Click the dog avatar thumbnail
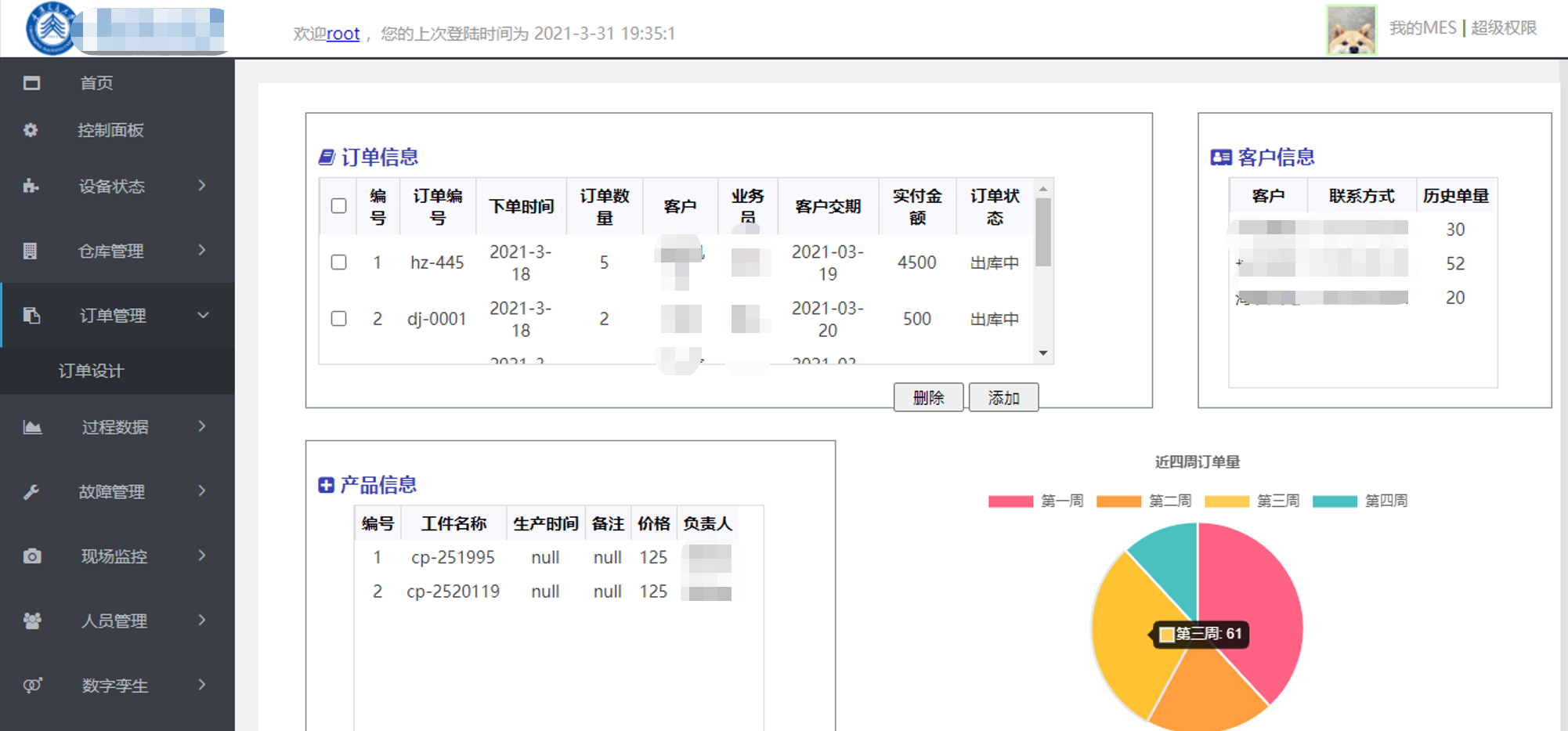 [1351, 30]
